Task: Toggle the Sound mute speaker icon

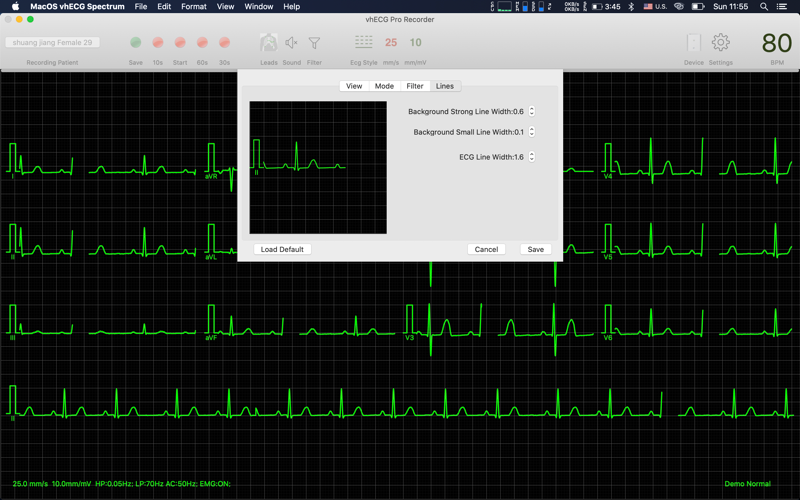Action: (291, 43)
